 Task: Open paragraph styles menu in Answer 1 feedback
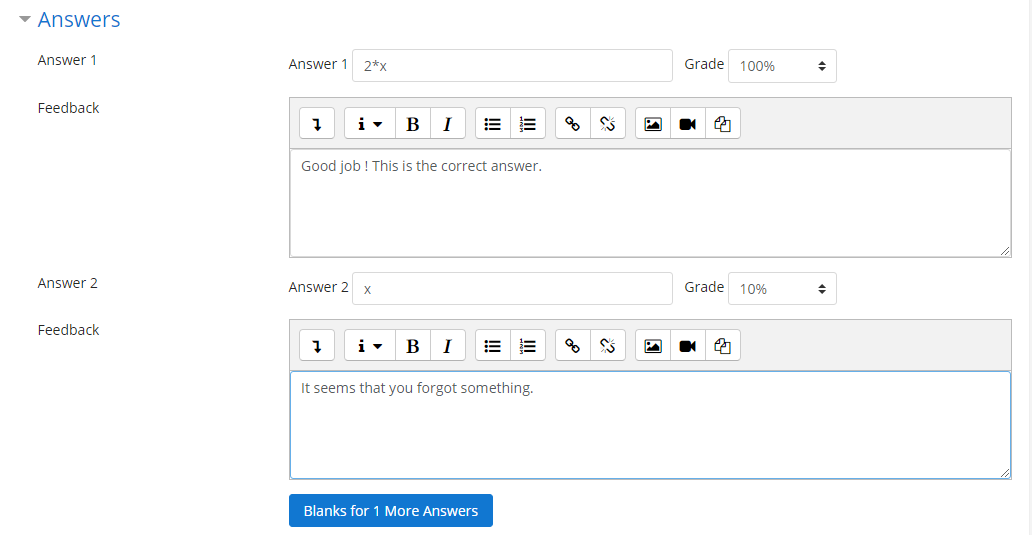[370, 124]
